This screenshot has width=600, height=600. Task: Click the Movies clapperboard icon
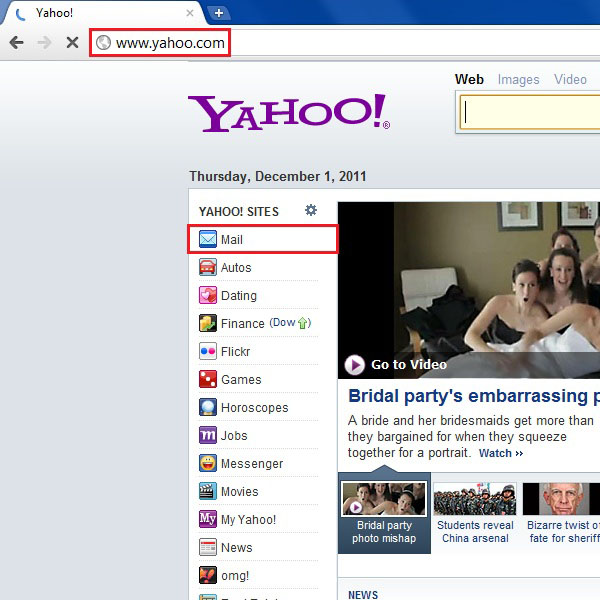pyautogui.click(x=208, y=491)
